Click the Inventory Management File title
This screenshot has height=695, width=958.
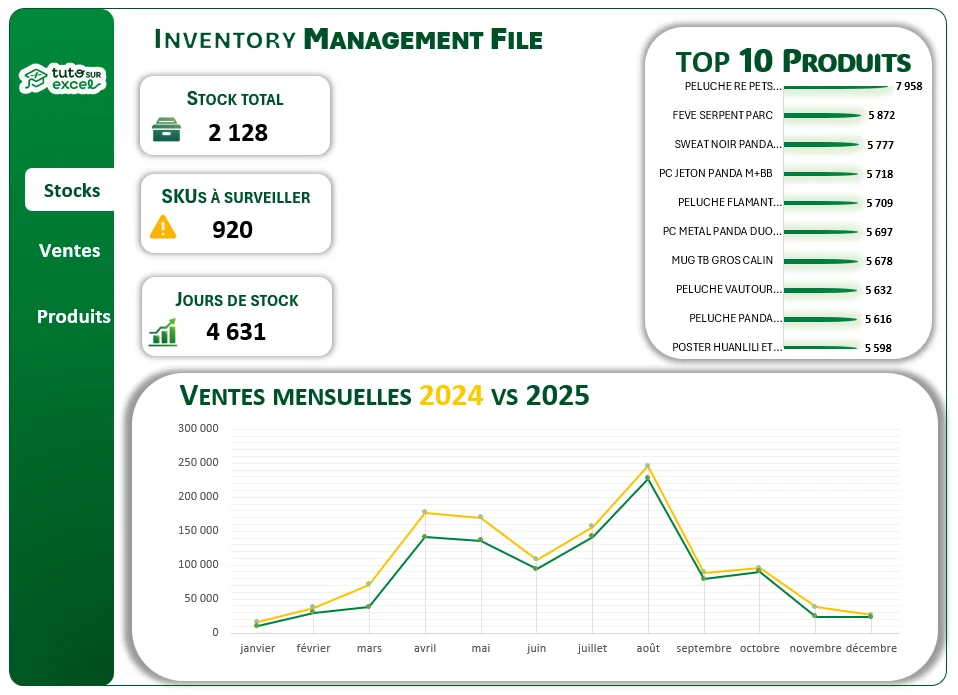coord(348,39)
